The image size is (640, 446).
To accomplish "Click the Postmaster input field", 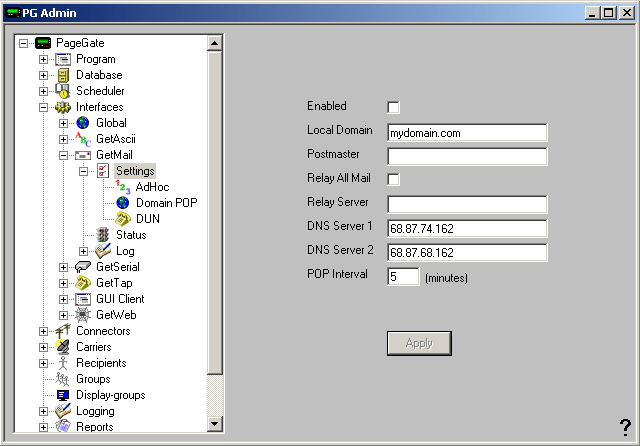I will 467,157.
